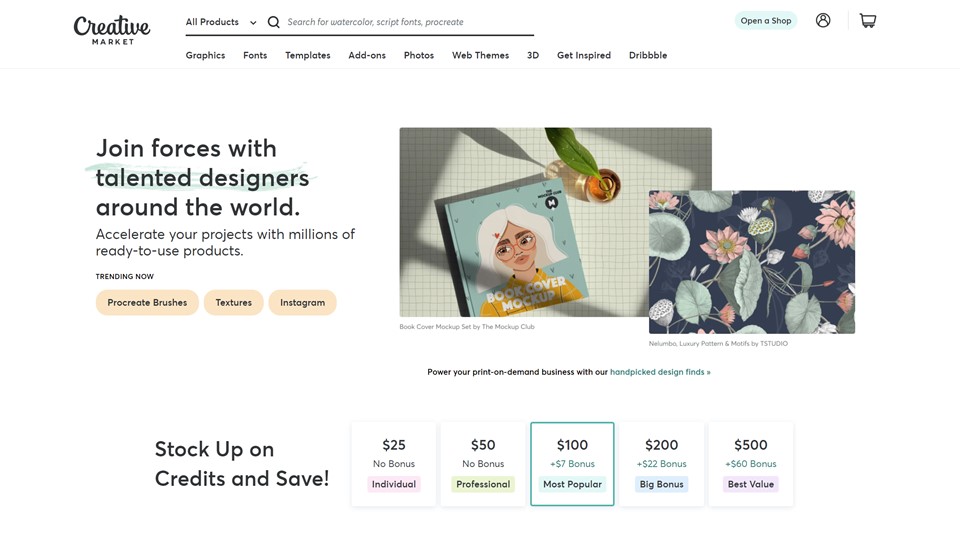Expand the All Products dropdown
This screenshot has height=540, width=960.
221,22
